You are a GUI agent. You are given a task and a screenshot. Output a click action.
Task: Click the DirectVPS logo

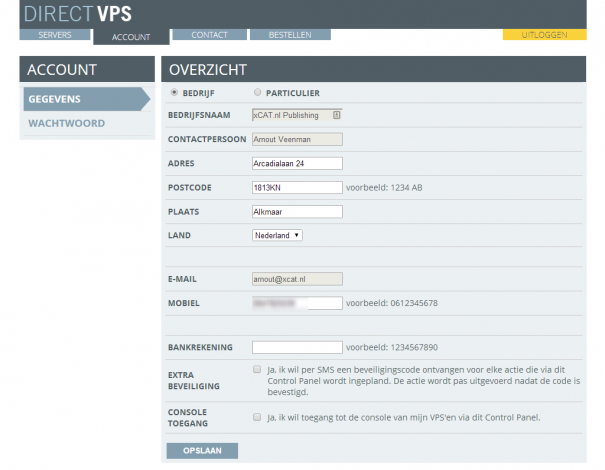[x=76, y=14]
